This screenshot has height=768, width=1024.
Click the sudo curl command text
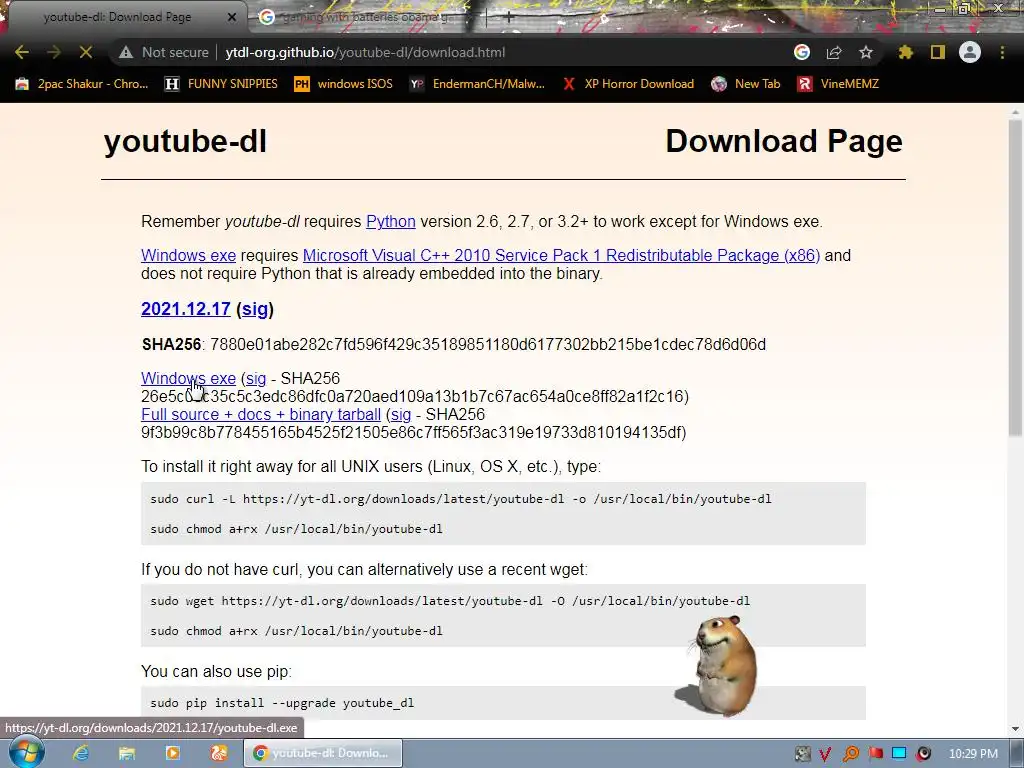click(x=460, y=499)
